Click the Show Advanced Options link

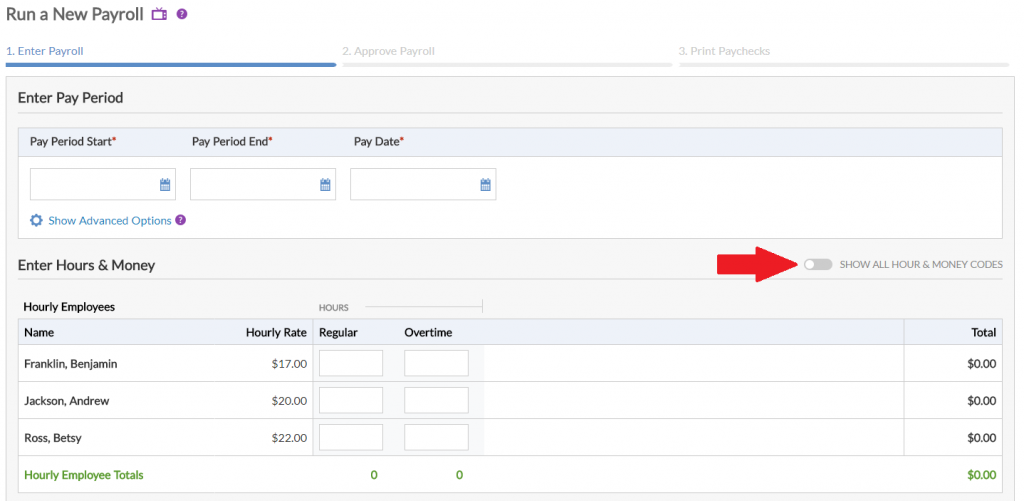coord(109,221)
